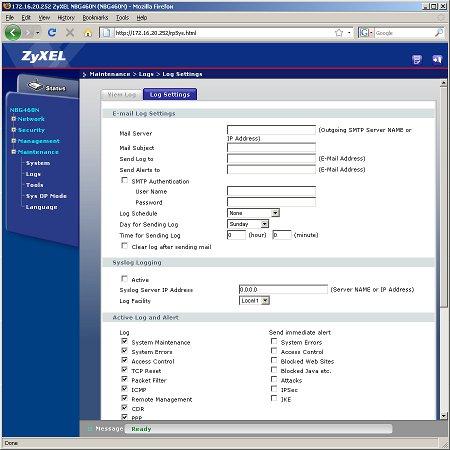
Task: Click the page scrollbar down arrow
Action: pos(443,416)
